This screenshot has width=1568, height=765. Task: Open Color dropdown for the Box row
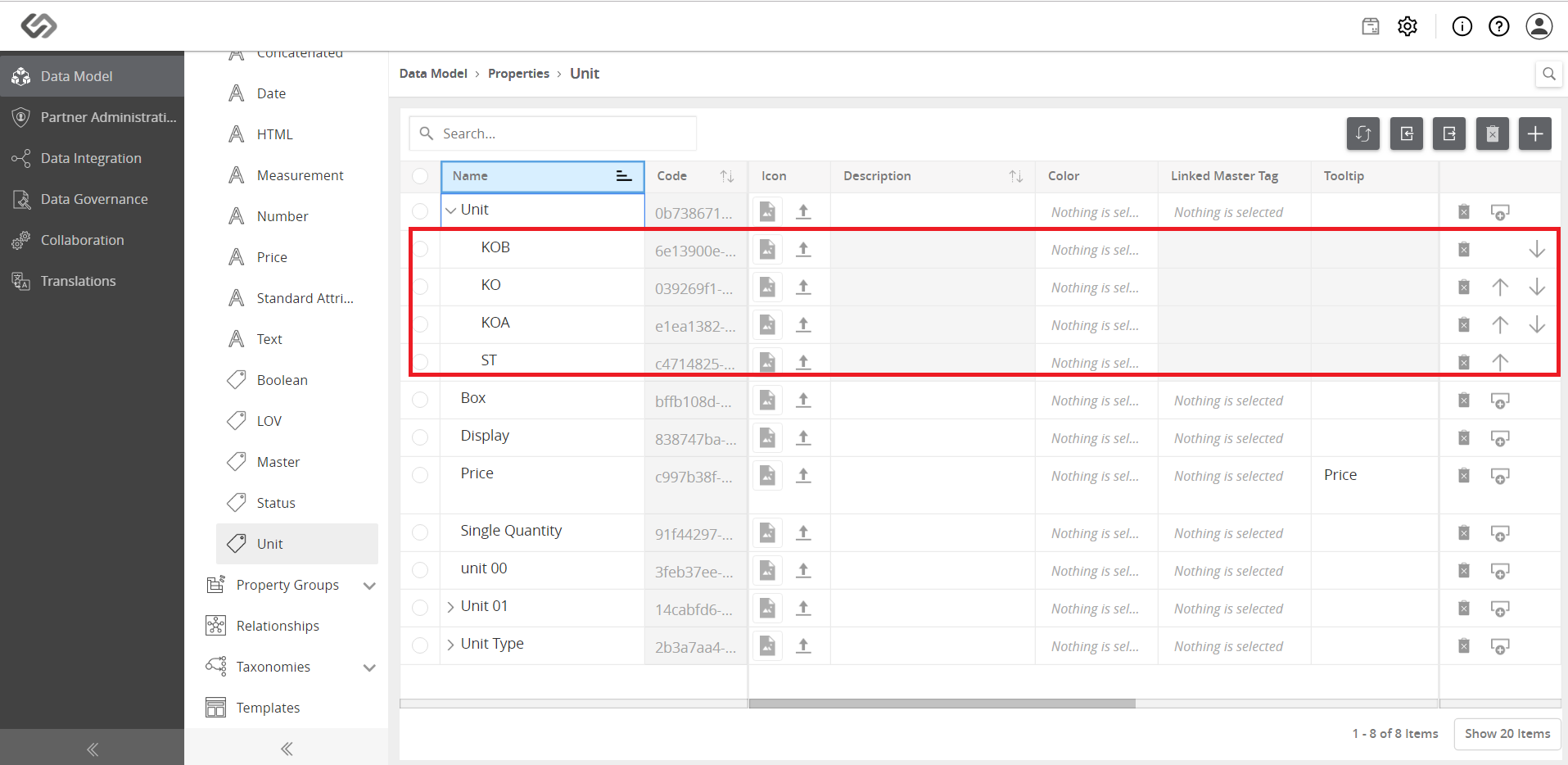(1096, 401)
